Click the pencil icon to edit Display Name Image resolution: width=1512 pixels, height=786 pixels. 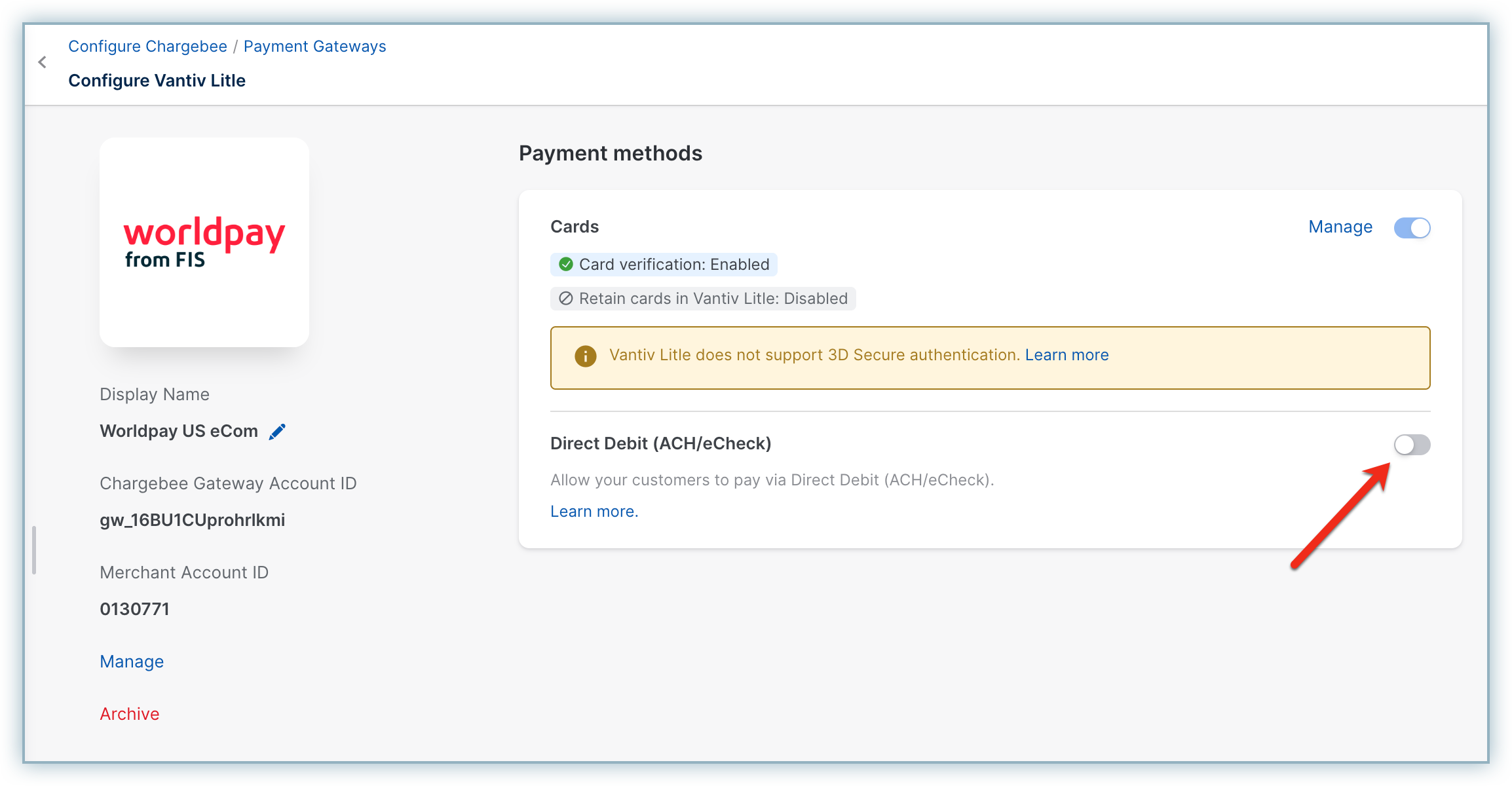277,432
